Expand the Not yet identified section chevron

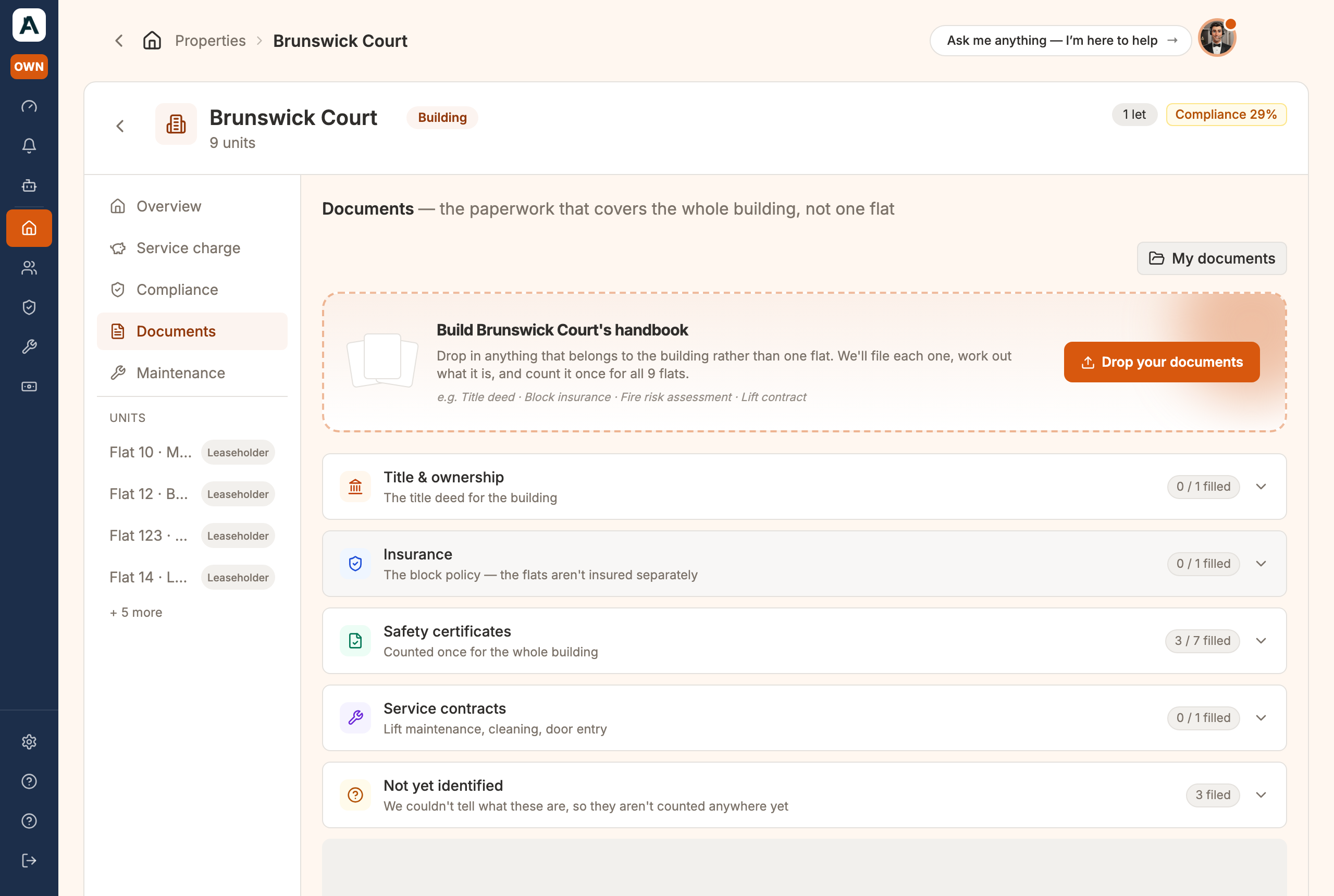point(1262,795)
